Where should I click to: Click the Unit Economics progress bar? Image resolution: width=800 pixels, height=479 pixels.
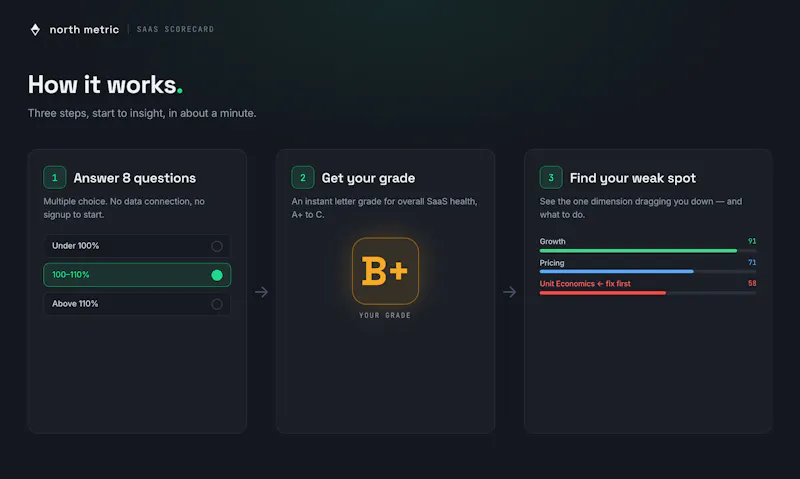pos(648,293)
